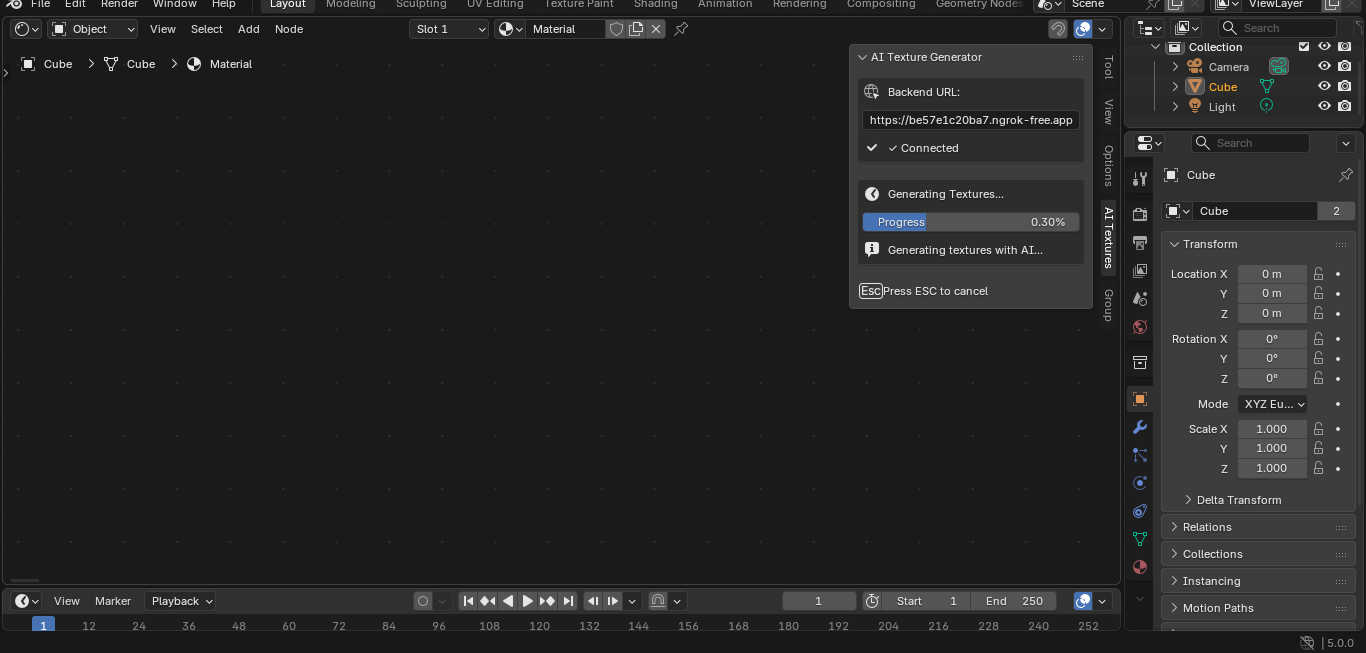Open the Node menu in editor header

(x=289, y=29)
